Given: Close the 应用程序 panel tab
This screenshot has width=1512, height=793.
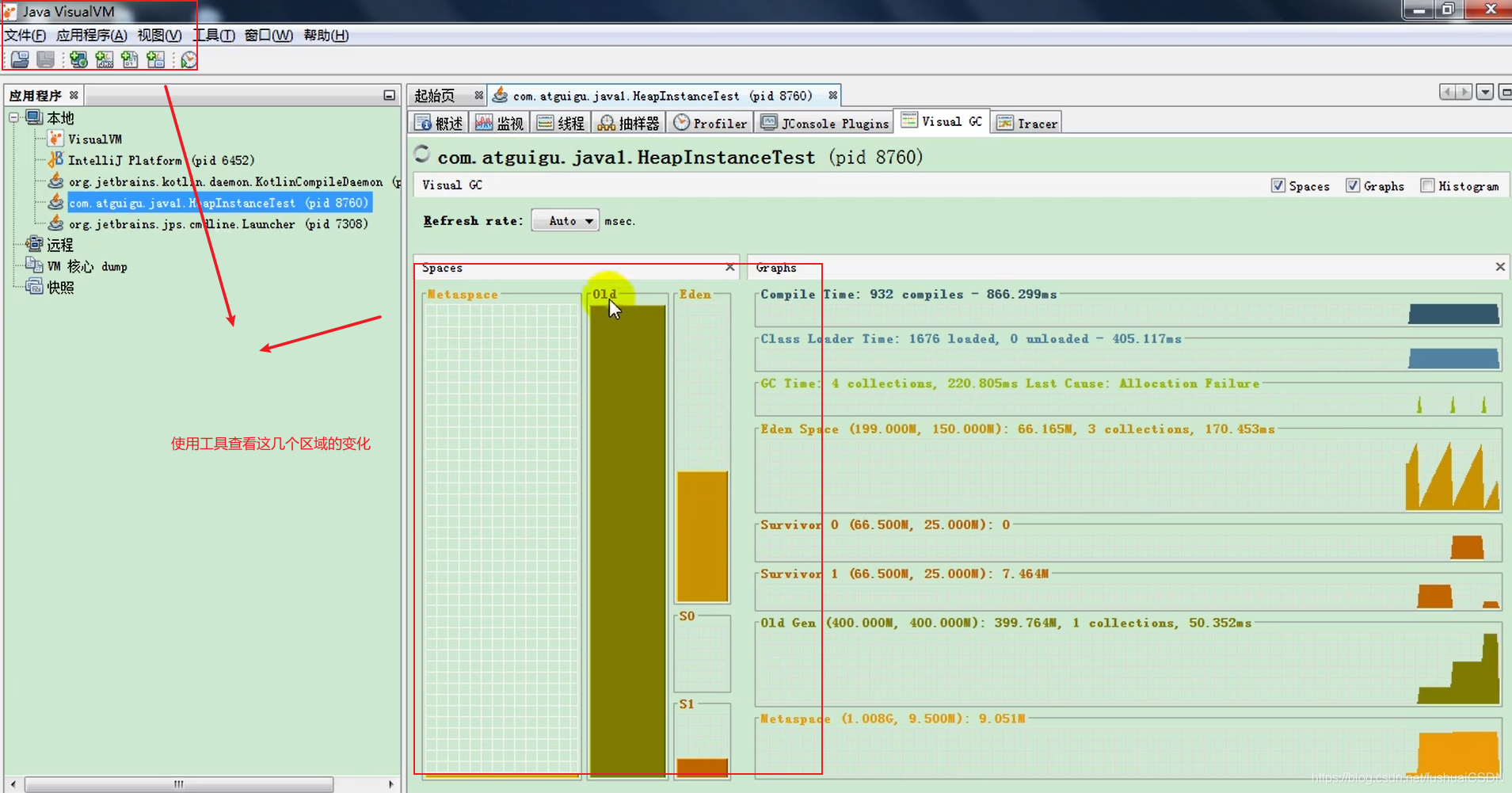Looking at the screenshot, I should (x=74, y=95).
